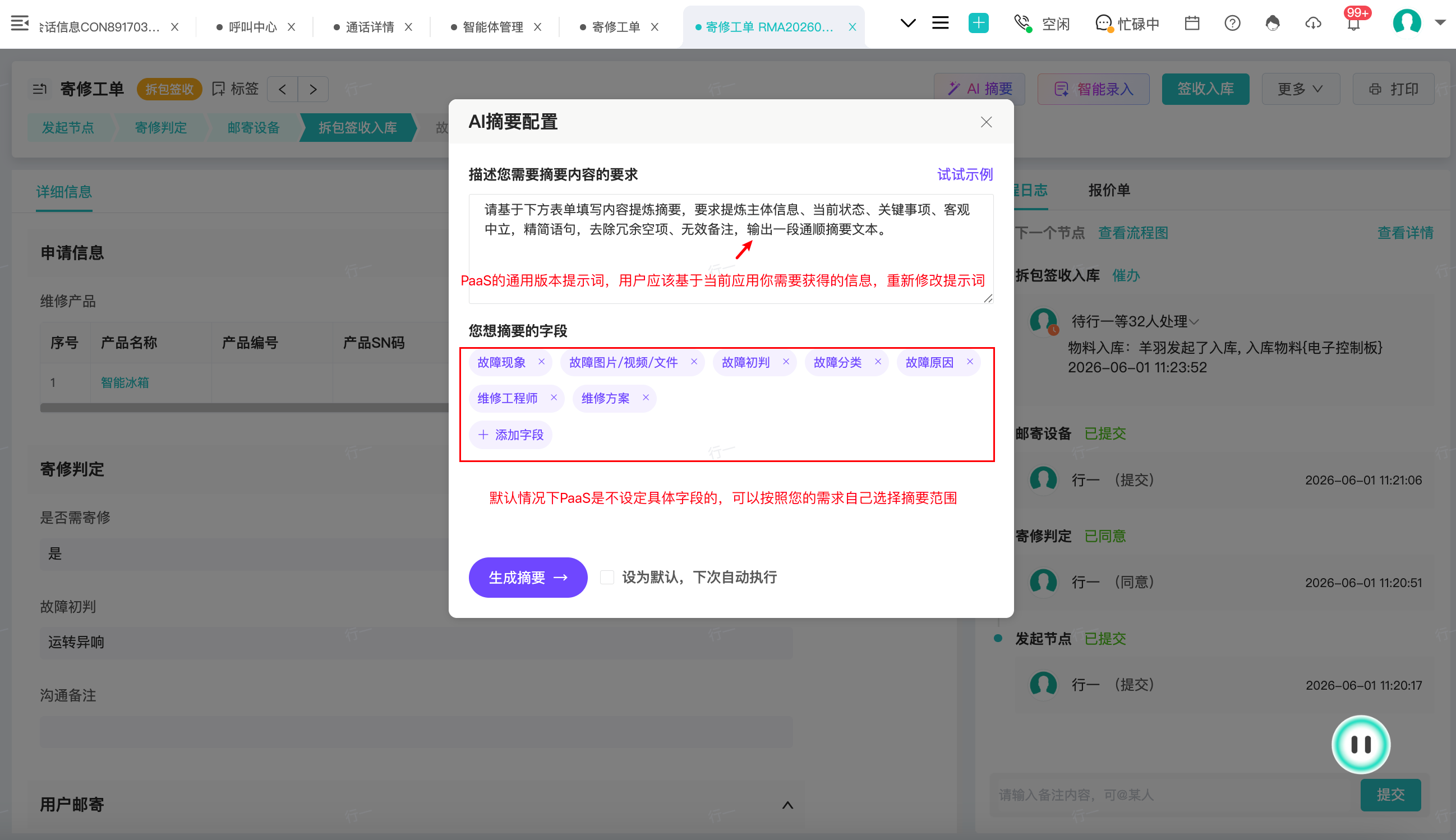Close the 呼叫中心 tab
This screenshot has width=1456, height=840.
click(291, 27)
